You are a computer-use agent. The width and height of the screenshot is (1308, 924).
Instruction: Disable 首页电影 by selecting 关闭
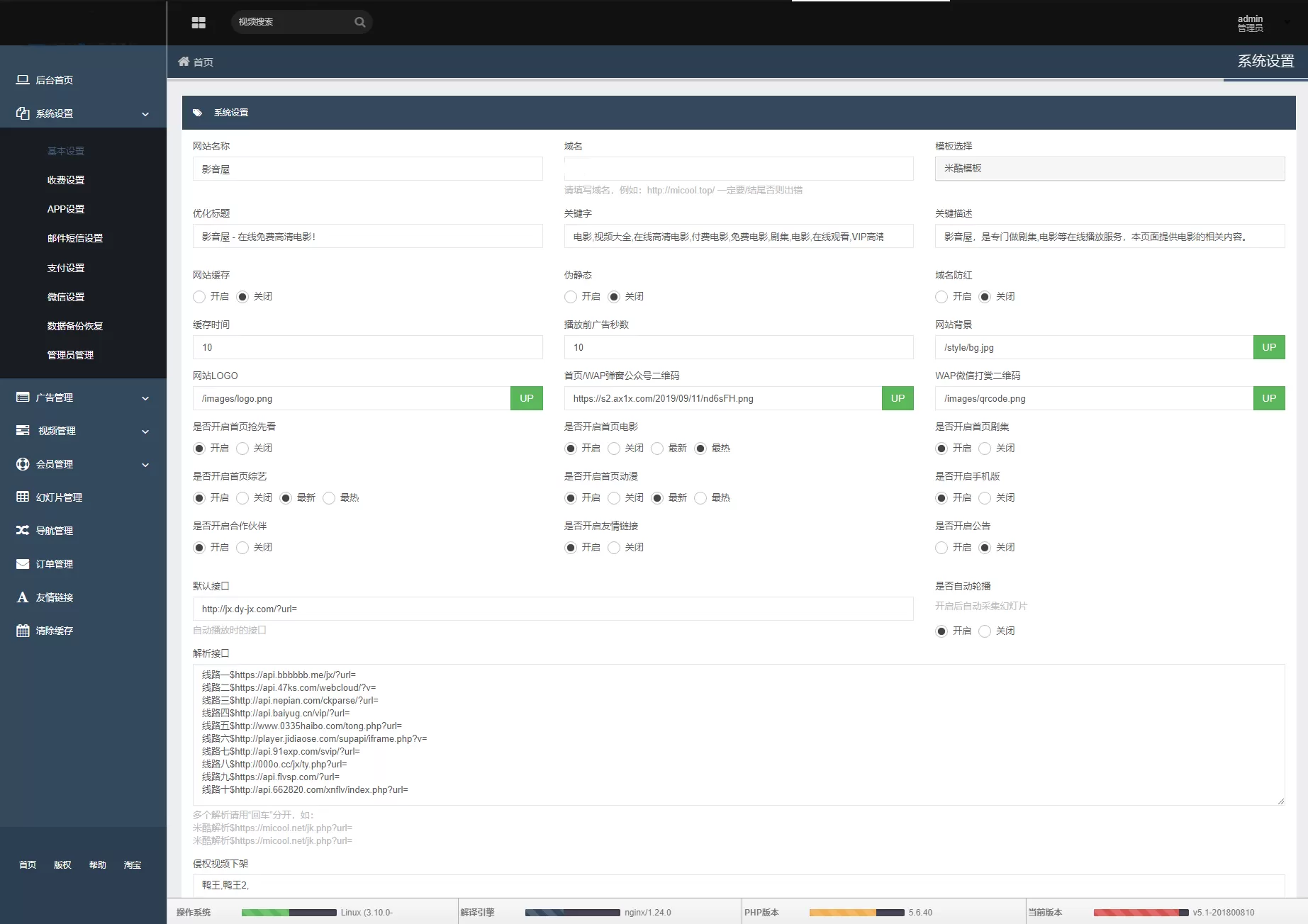(x=614, y=448)
